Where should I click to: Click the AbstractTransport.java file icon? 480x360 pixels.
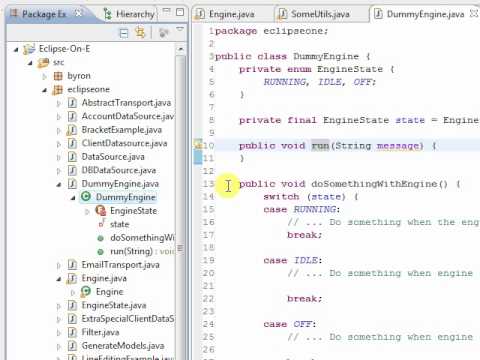click(x=72, y=103)
